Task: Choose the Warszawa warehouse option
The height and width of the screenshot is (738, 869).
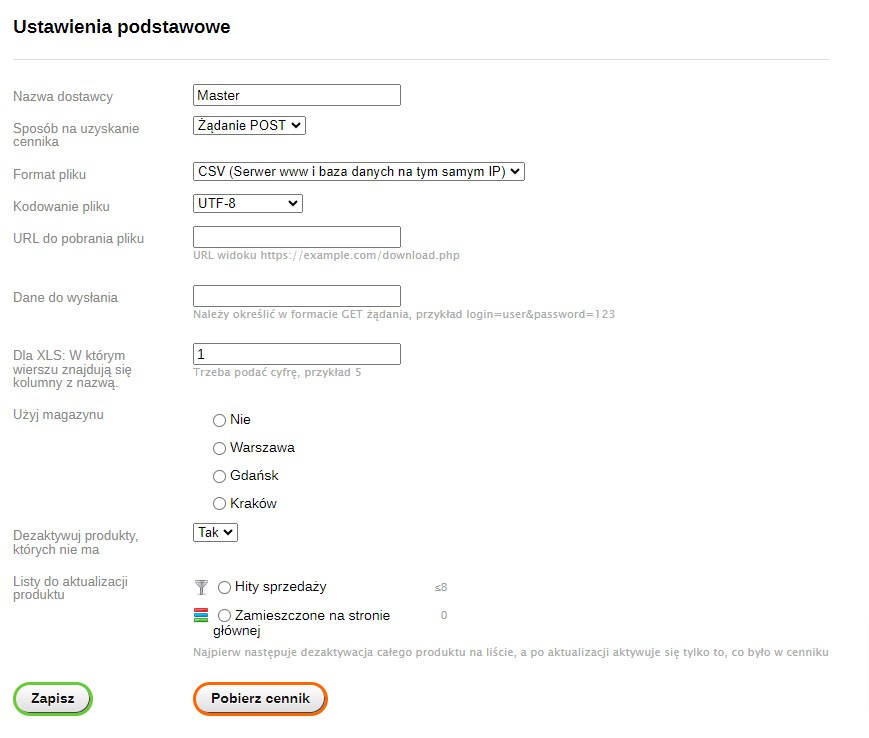Action: tap(220, 448)
